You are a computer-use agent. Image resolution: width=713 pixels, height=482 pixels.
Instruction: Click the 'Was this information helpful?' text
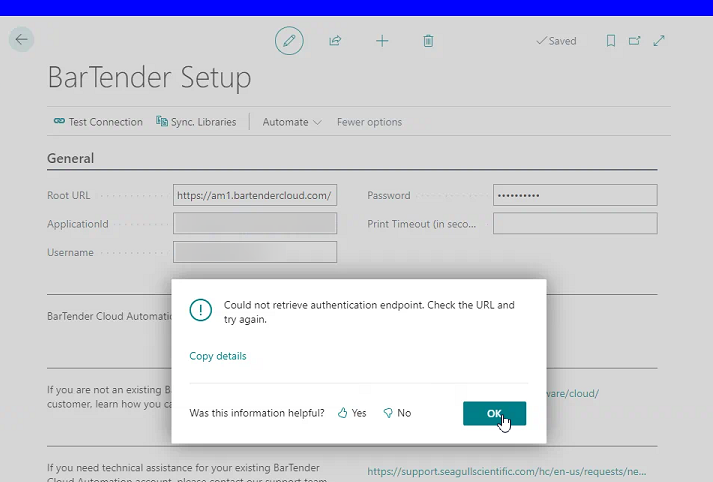pyautogui.click(x=257, y=413)
